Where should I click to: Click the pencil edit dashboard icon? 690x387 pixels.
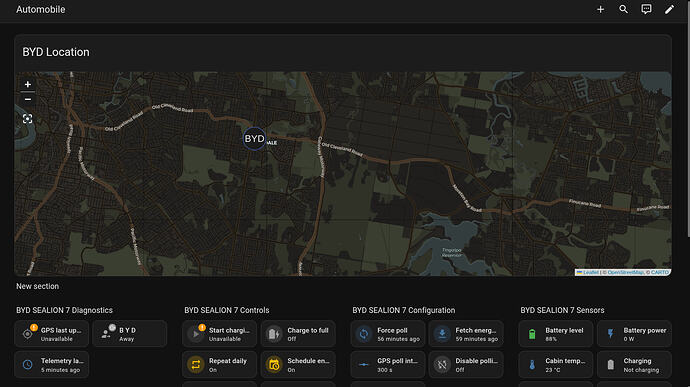[669, 9]
